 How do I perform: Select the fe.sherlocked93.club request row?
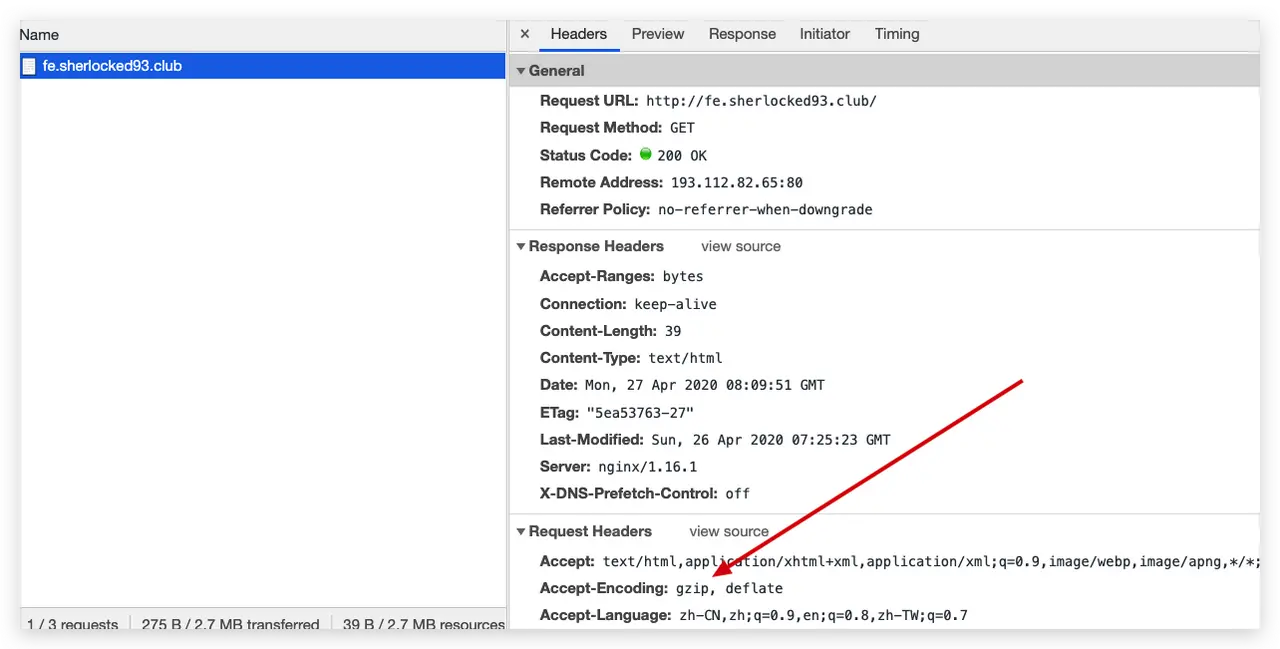point(263,66)
